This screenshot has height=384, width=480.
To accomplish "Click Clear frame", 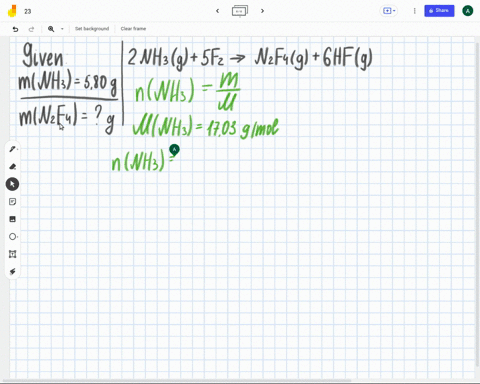I will point(133,29).
